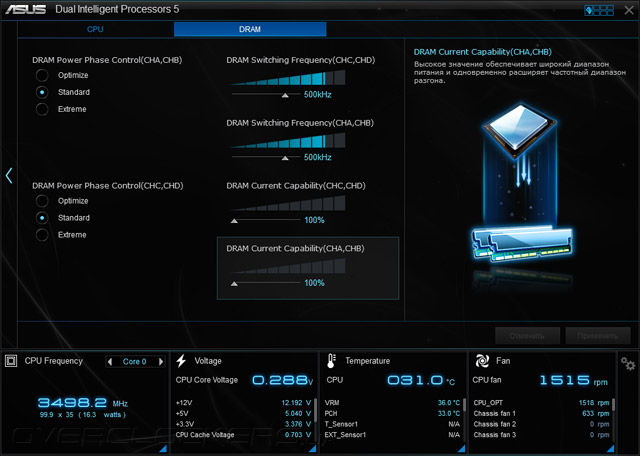Select the DRAM tab

click(x=250, y=29)
